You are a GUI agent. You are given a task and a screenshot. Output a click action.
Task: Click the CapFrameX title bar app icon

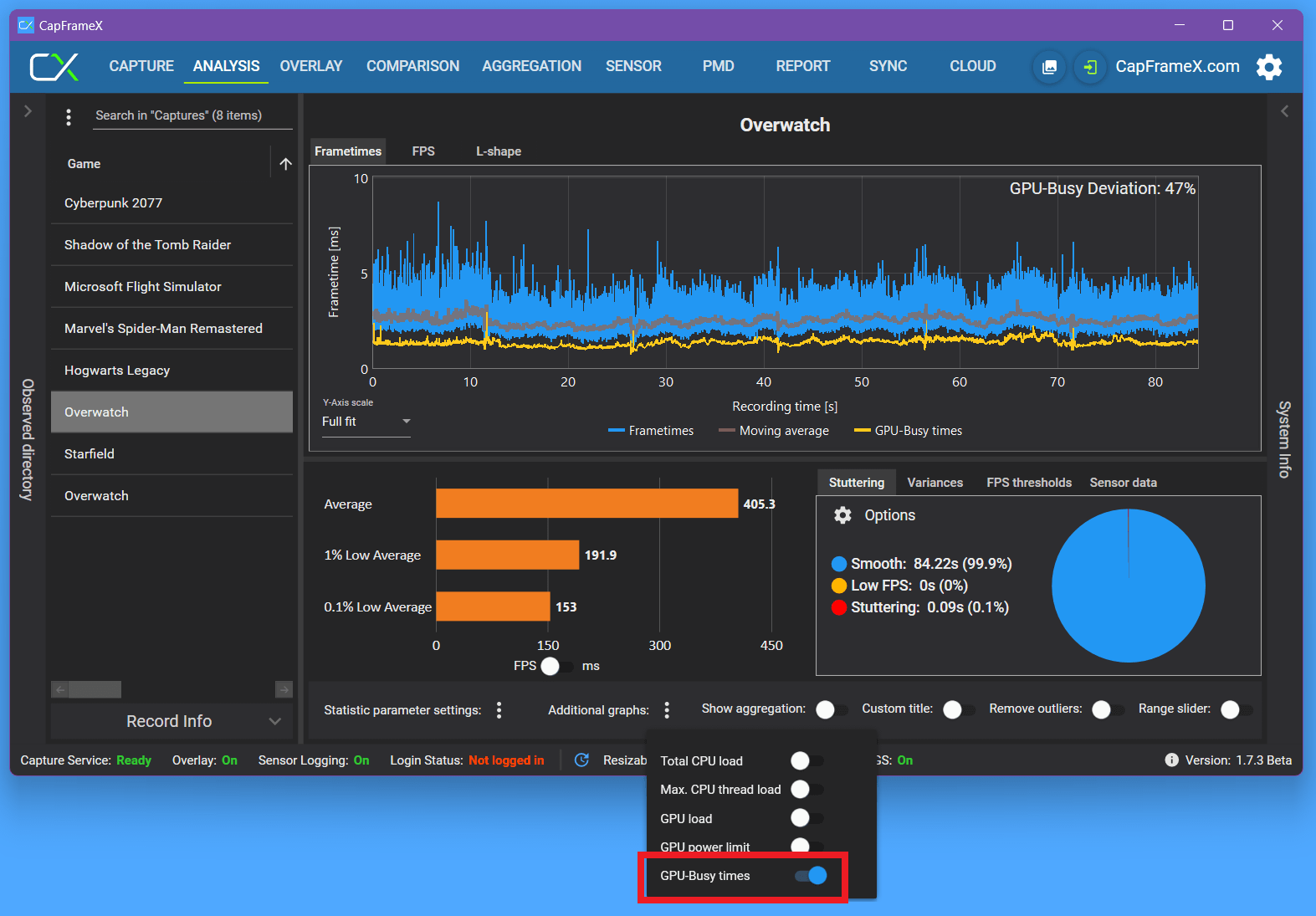(26, 25)
